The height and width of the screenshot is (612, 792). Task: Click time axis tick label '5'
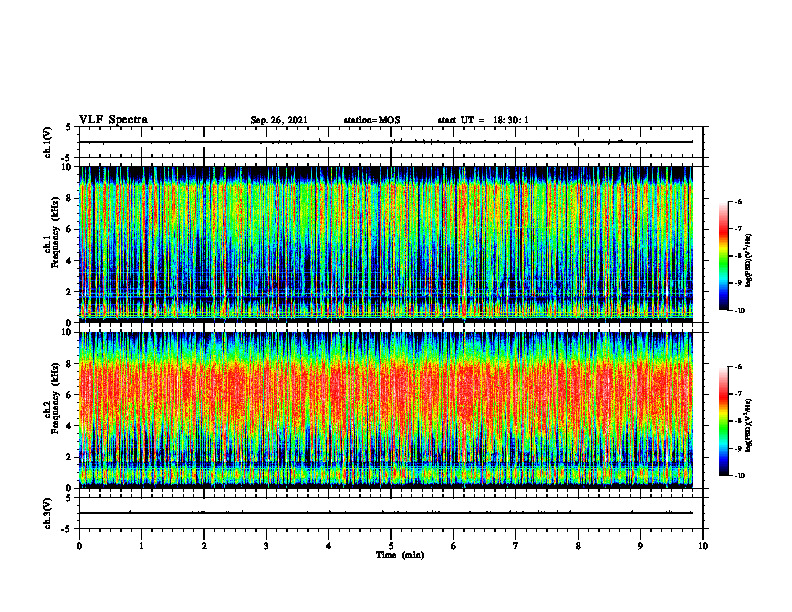click(391, 546)
